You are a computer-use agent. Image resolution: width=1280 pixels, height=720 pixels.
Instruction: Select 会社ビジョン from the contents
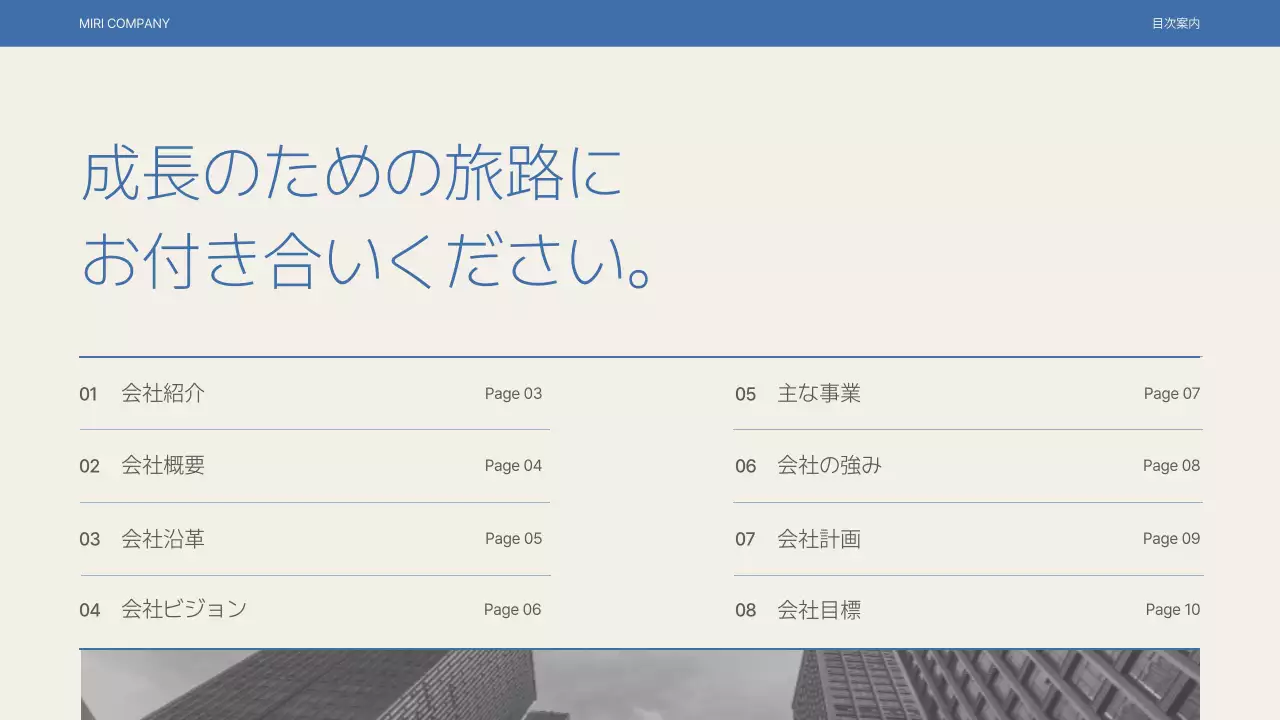(x=184, y=609)
